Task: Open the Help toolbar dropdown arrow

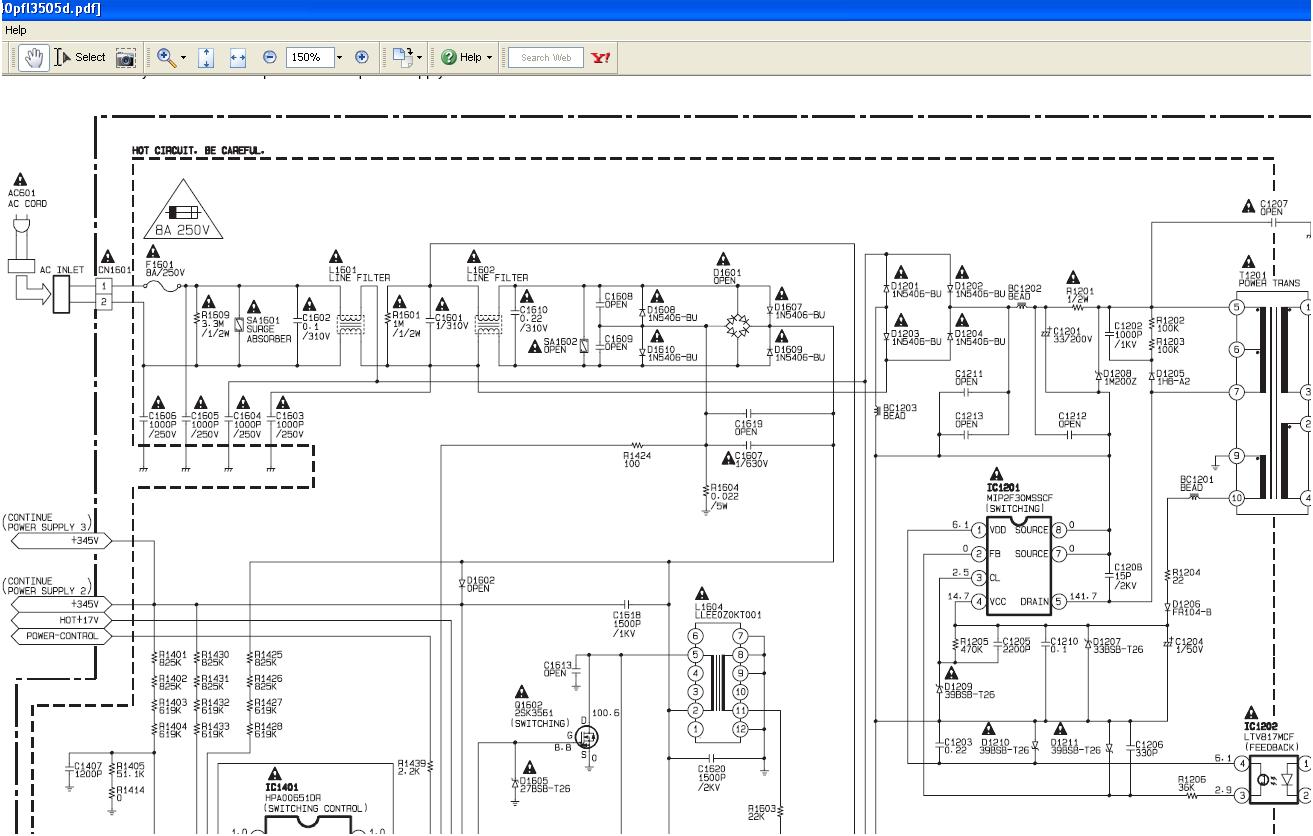Action: click(490, 58)
